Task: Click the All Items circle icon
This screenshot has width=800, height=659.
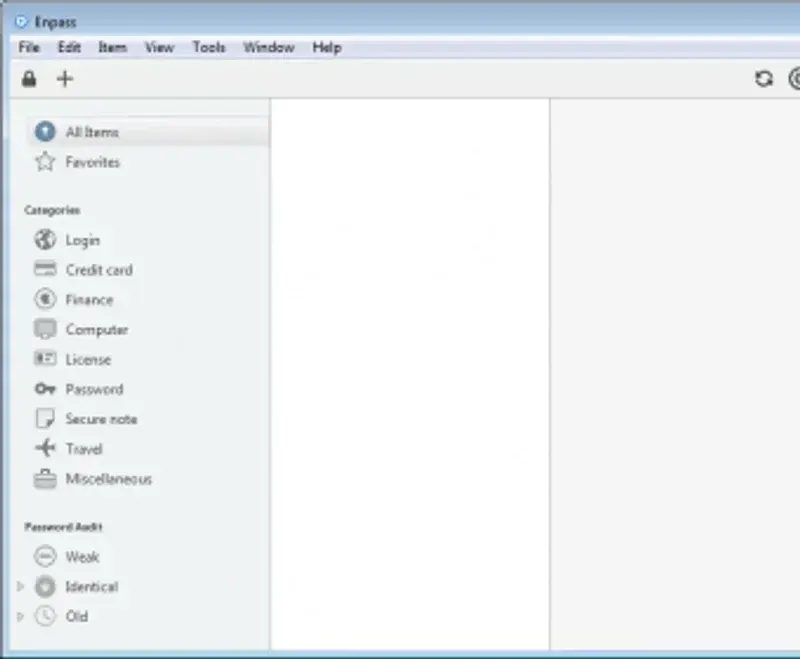Action: tap(45, 132)
